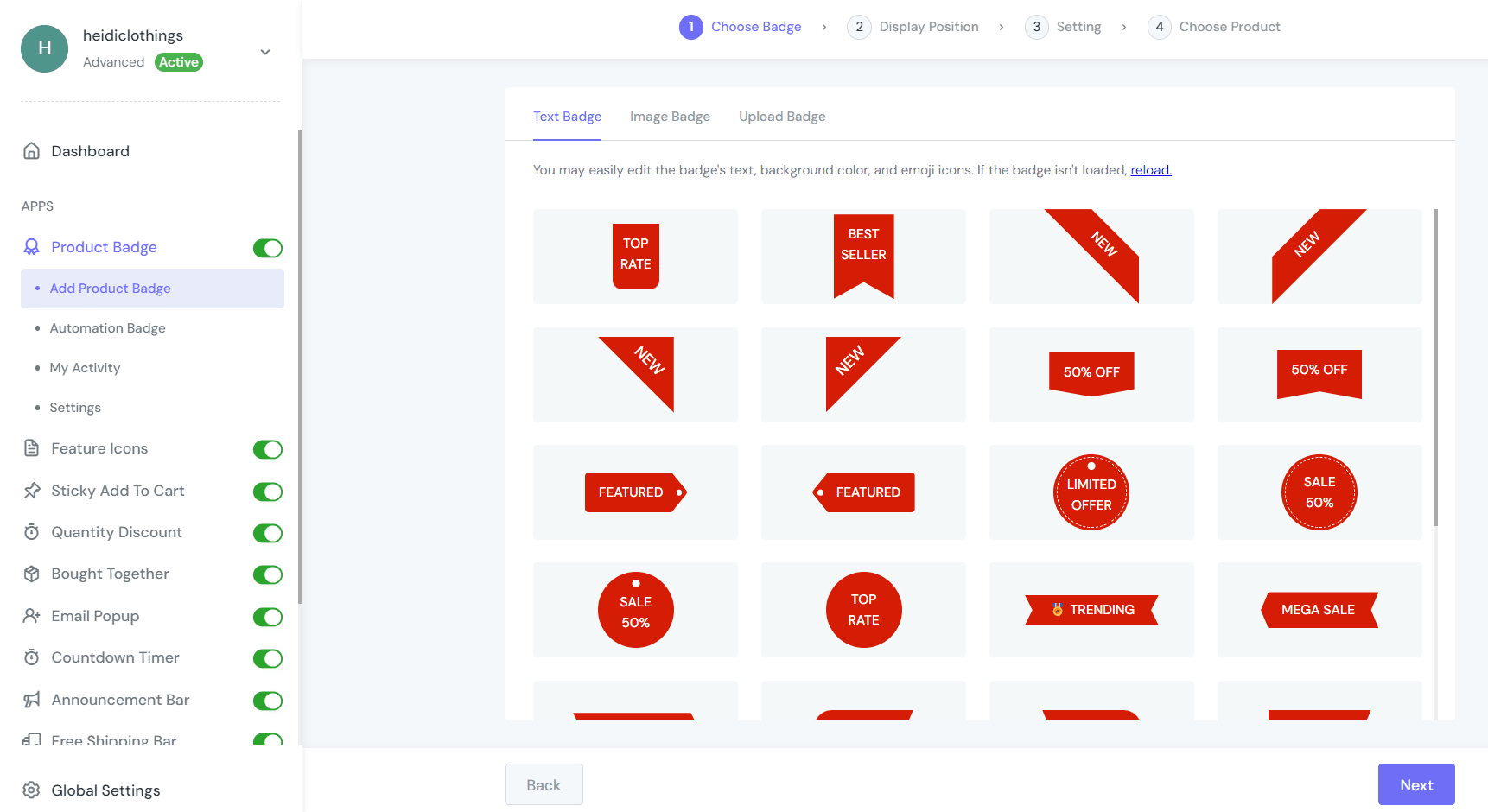
Task: Turn off the Quantity Discount toggle
Action: click(268, 533)
